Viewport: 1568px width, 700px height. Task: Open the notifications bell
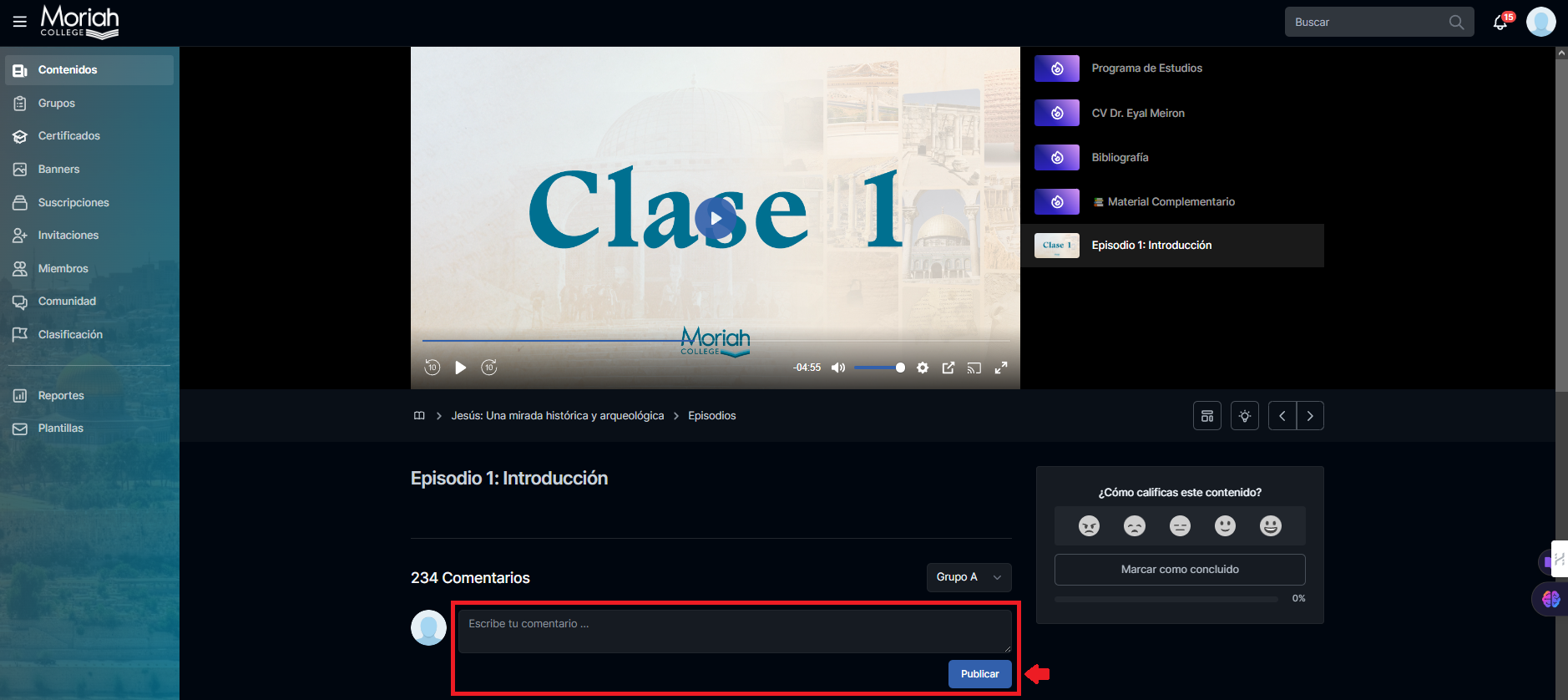pyautogui.click(x=1500, y=23)
